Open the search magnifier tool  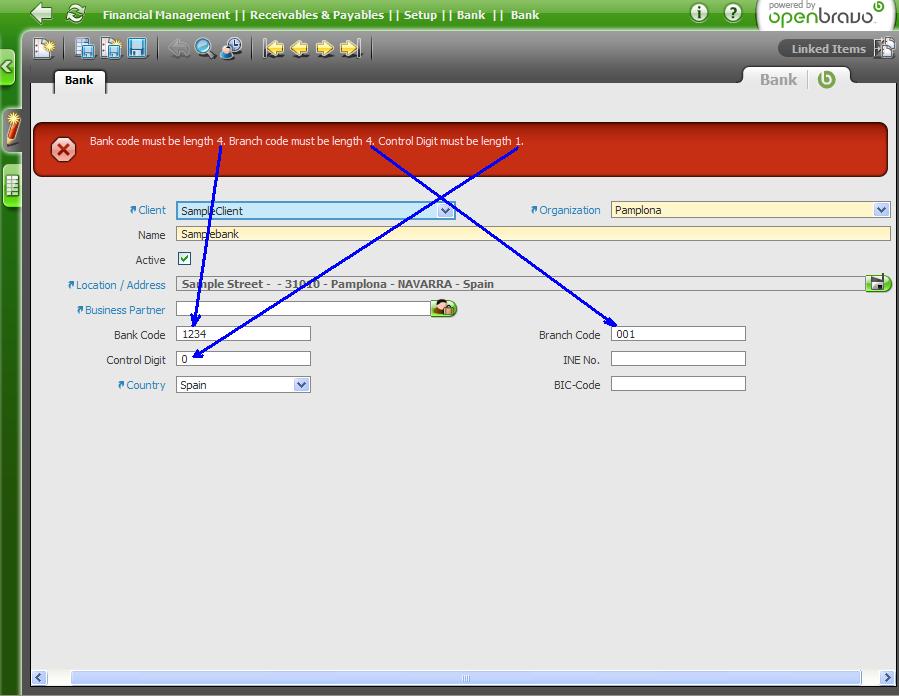[205, 48]
